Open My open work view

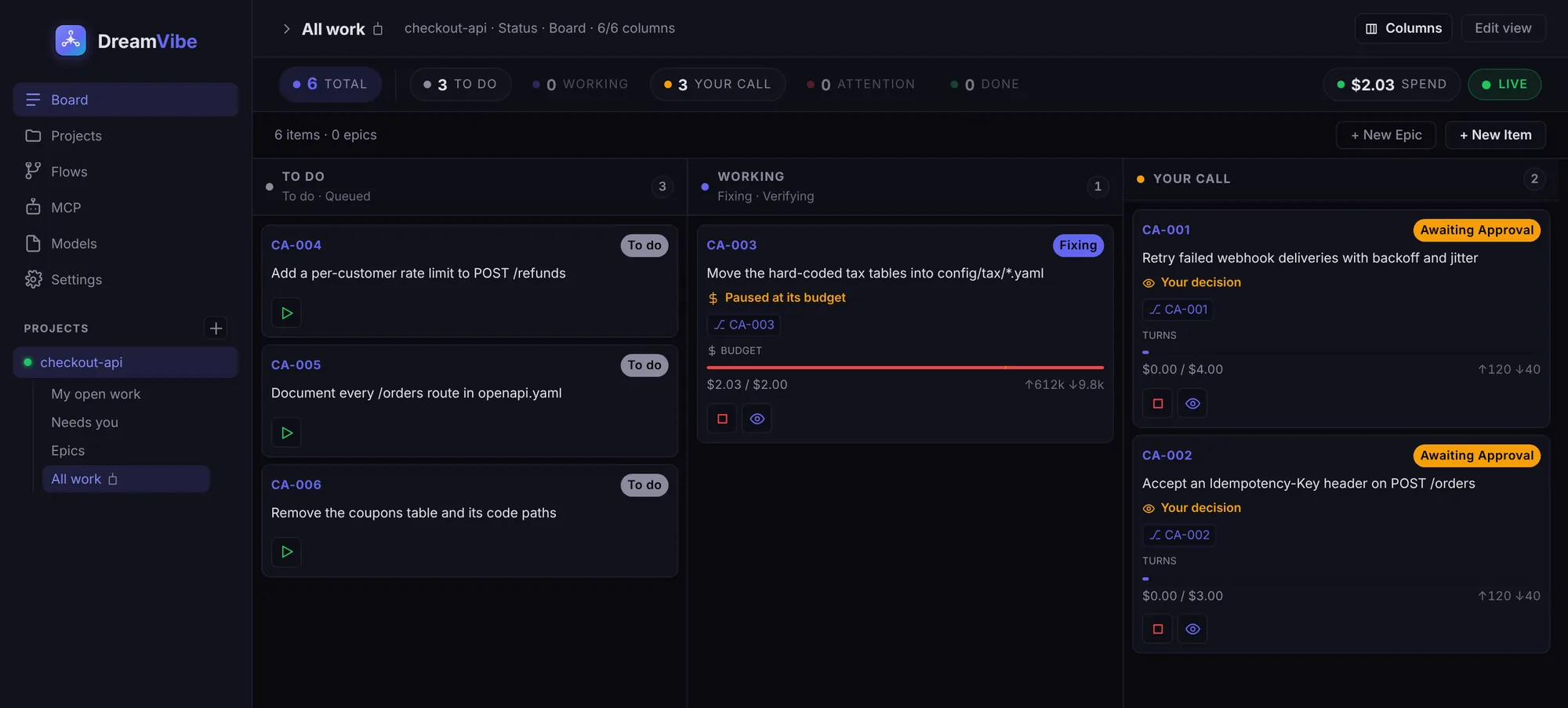tap(126, 394)
